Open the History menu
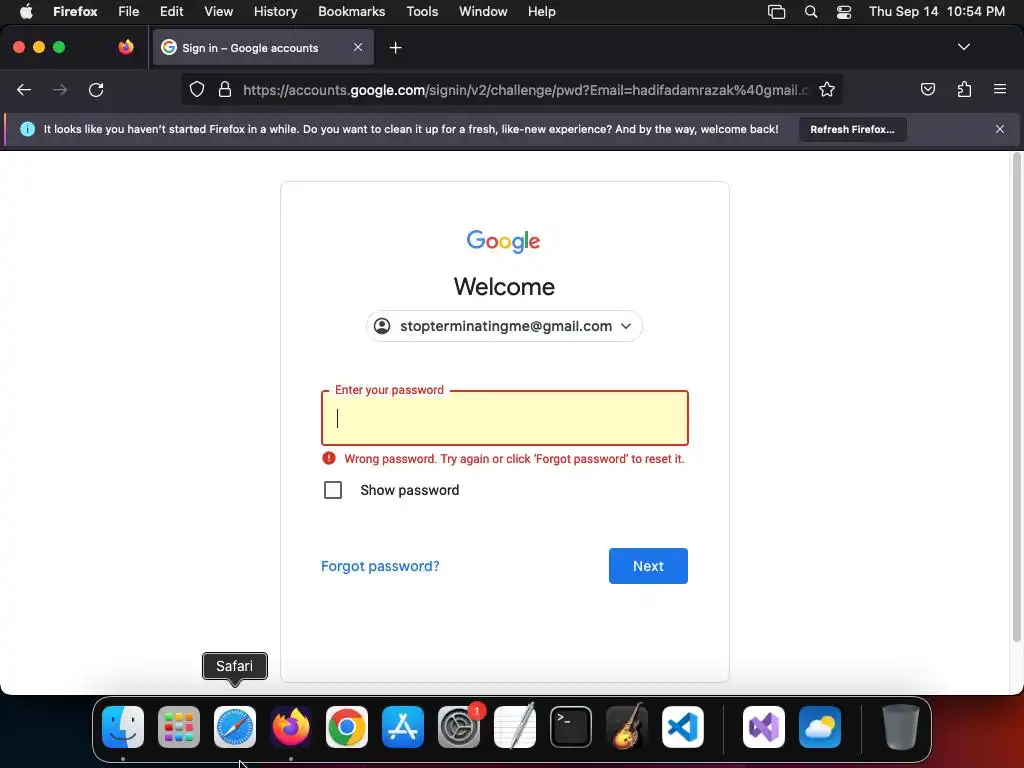 [x=276, y=11]
